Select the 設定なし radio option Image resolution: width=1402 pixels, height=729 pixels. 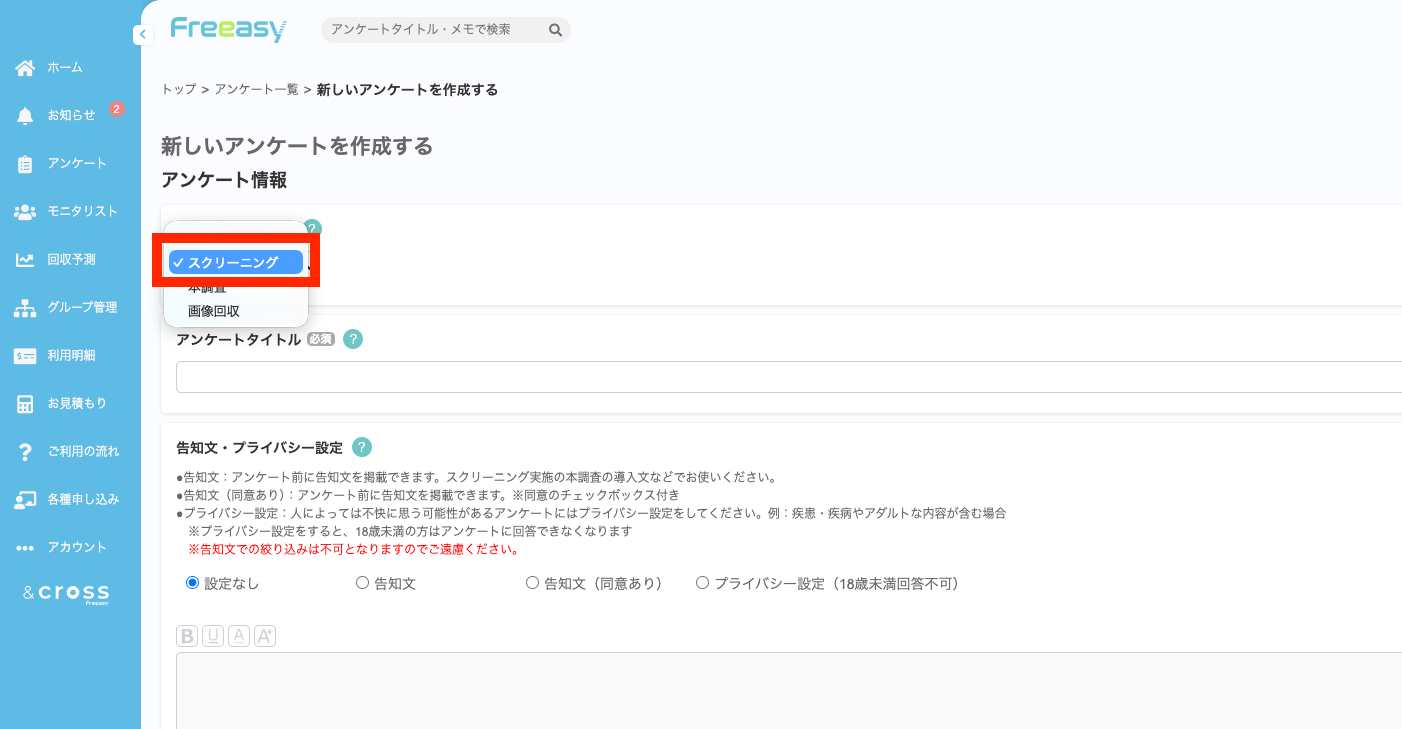tap(192, 582)
